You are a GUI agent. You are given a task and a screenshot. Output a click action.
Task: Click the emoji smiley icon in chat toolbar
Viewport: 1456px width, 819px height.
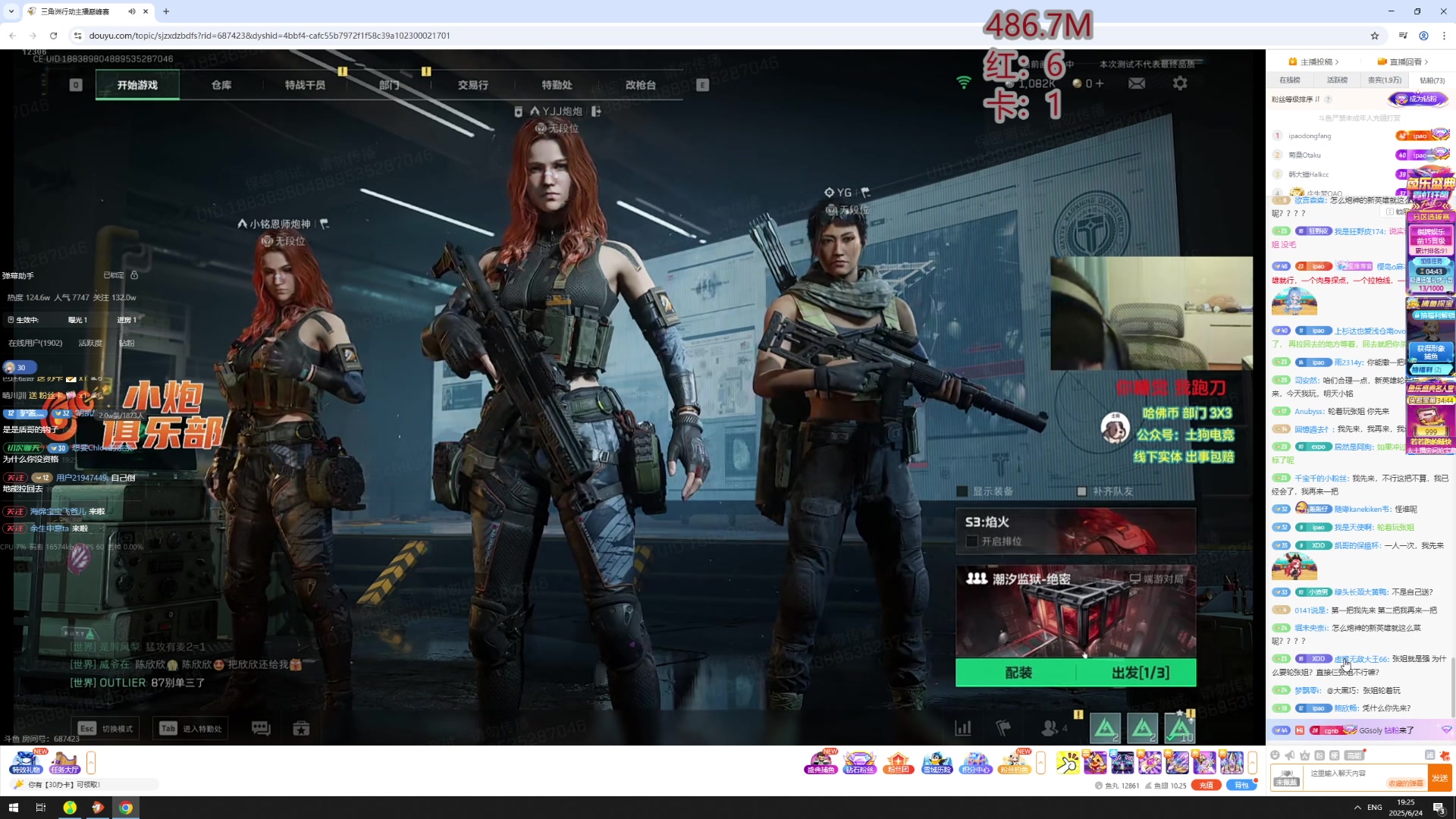[1275, 755]
